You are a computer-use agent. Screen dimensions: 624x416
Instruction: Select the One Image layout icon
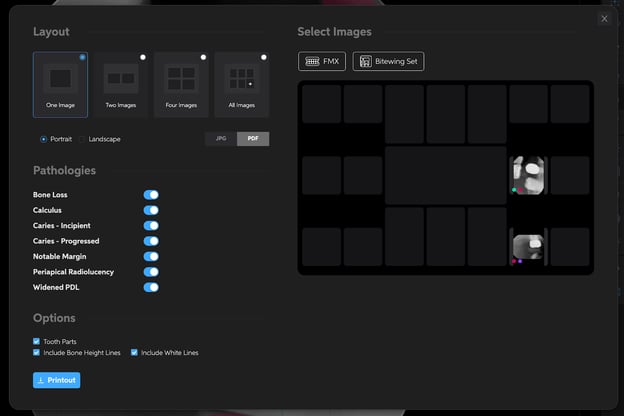click(60, 80)
